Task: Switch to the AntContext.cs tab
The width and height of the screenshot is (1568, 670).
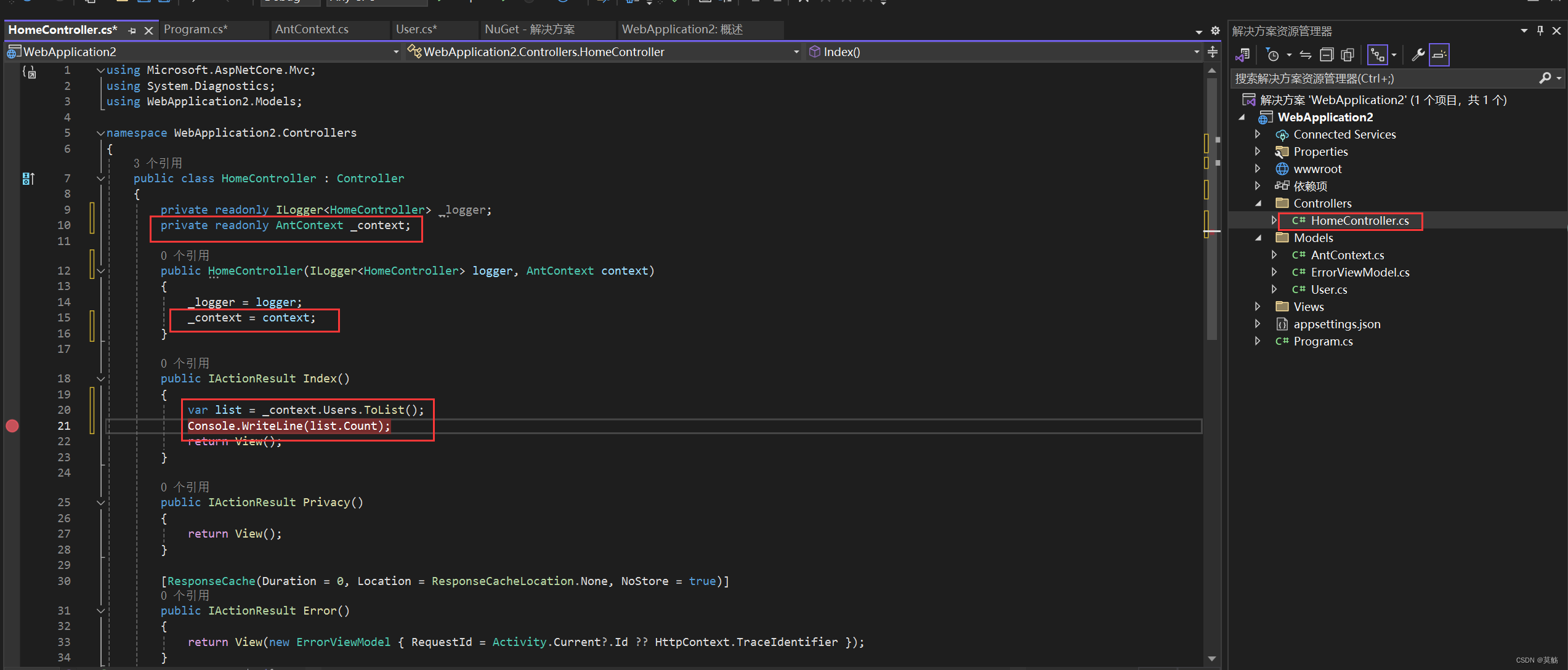Action: pyautogui.click(x=312, y=30)
